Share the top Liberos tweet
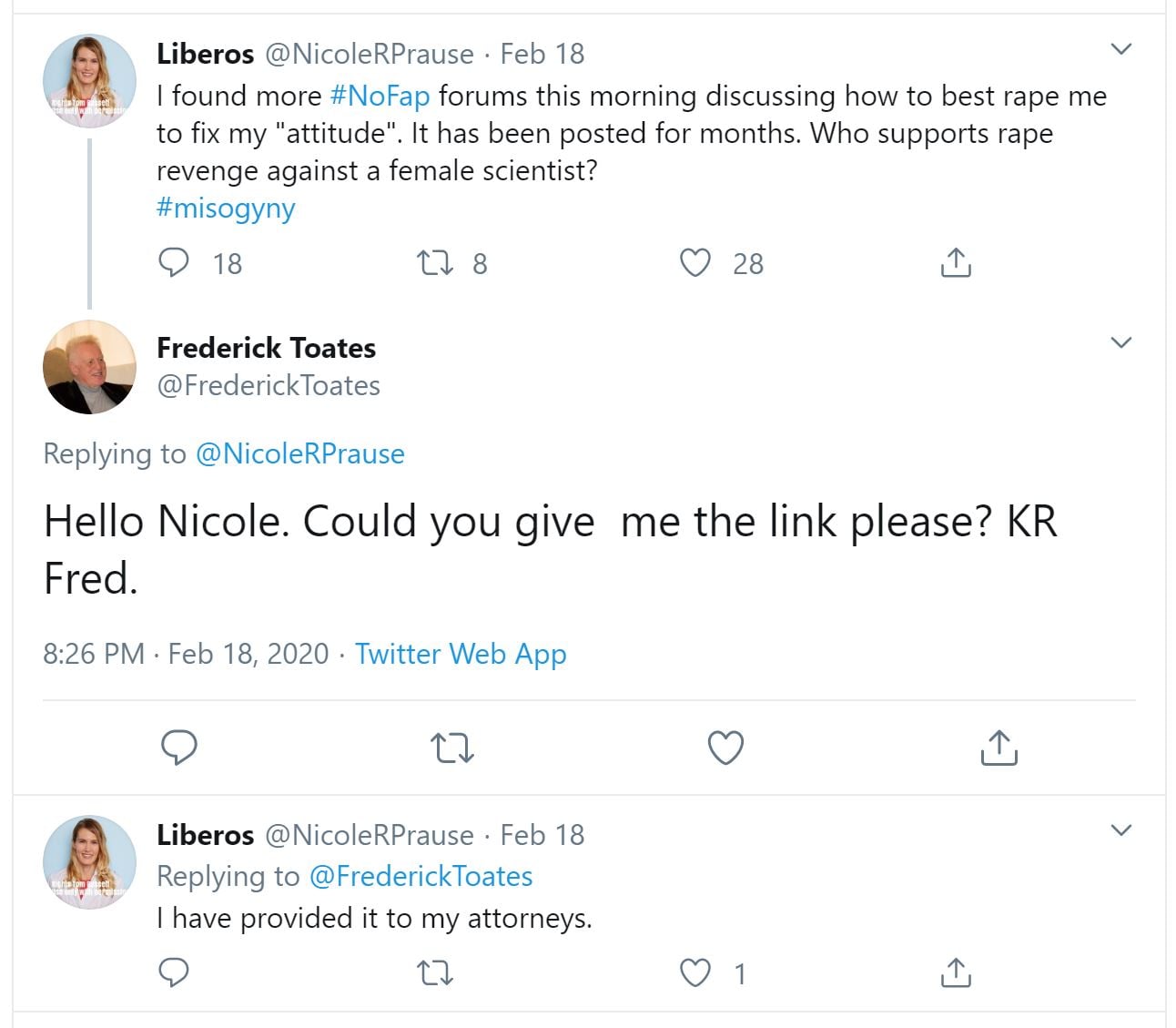 (955, 263)
